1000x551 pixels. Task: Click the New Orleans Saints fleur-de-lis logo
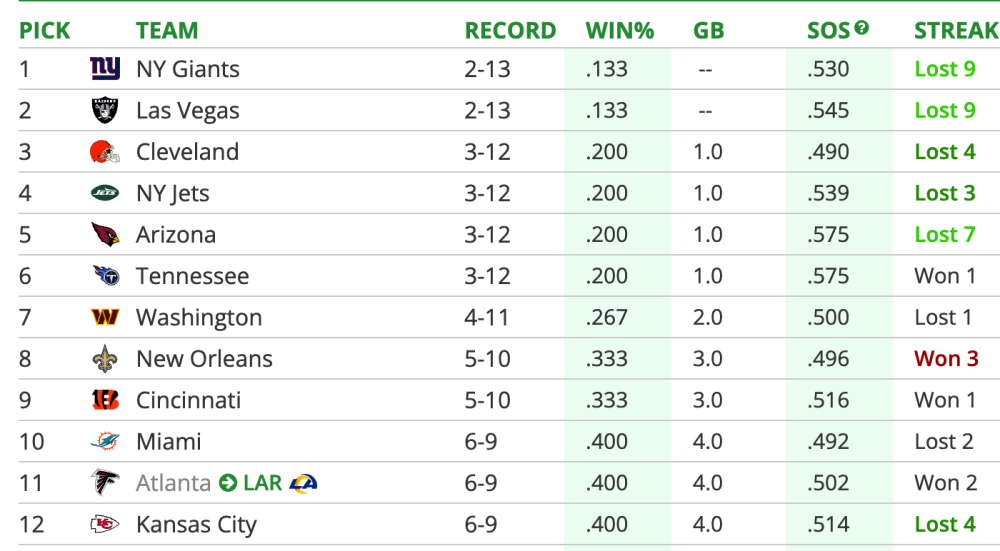[104, 359]
